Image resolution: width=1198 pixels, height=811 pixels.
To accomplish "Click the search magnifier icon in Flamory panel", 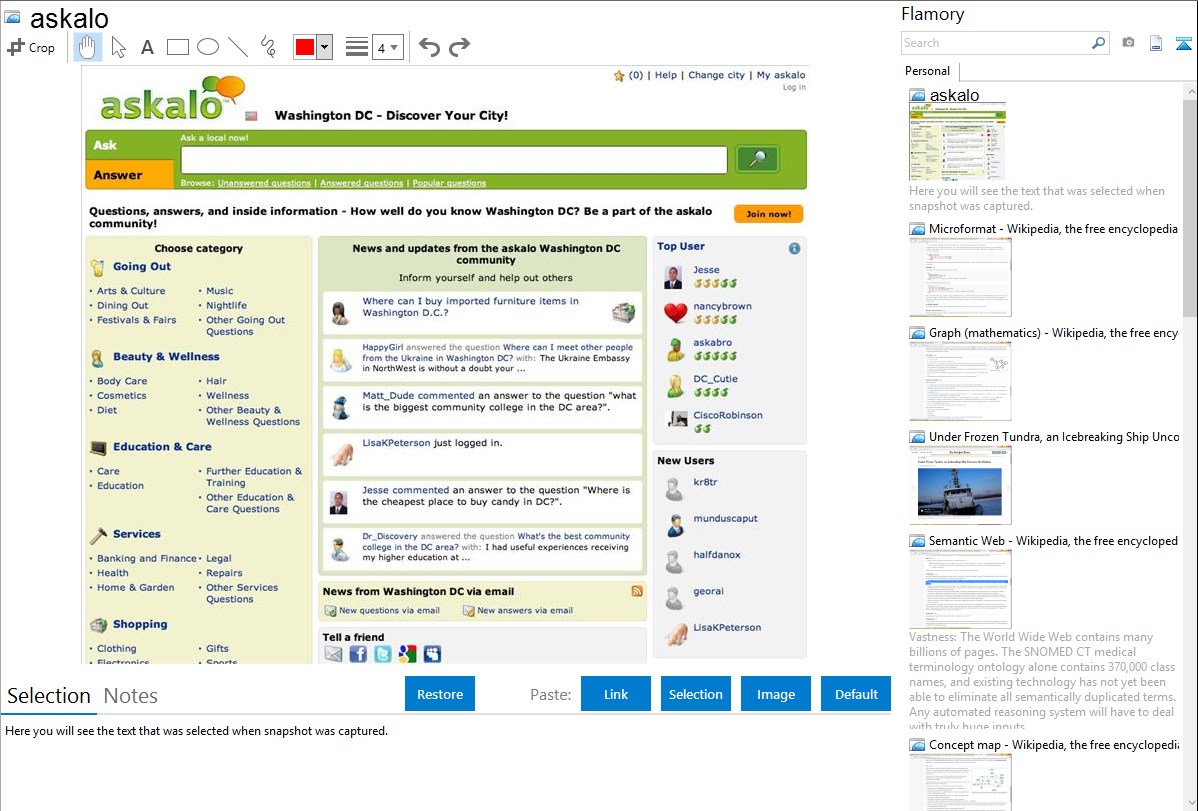I will coord(1098,43).
